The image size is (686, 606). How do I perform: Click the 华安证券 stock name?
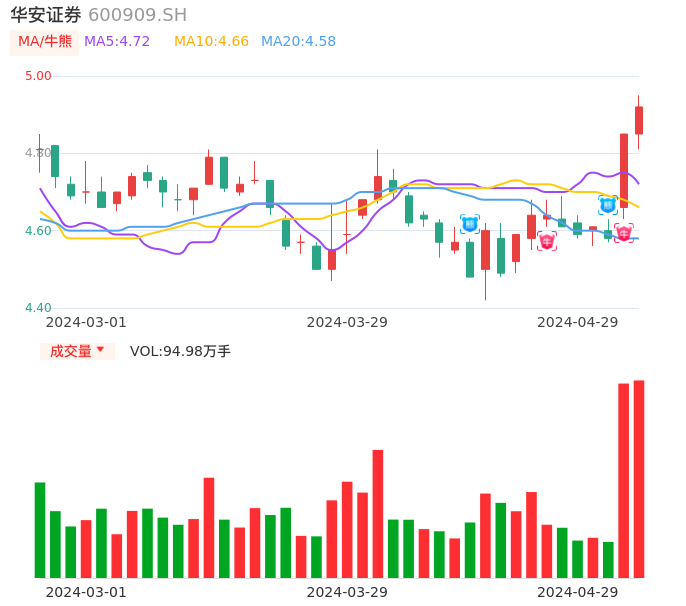[x=46, y=15]
